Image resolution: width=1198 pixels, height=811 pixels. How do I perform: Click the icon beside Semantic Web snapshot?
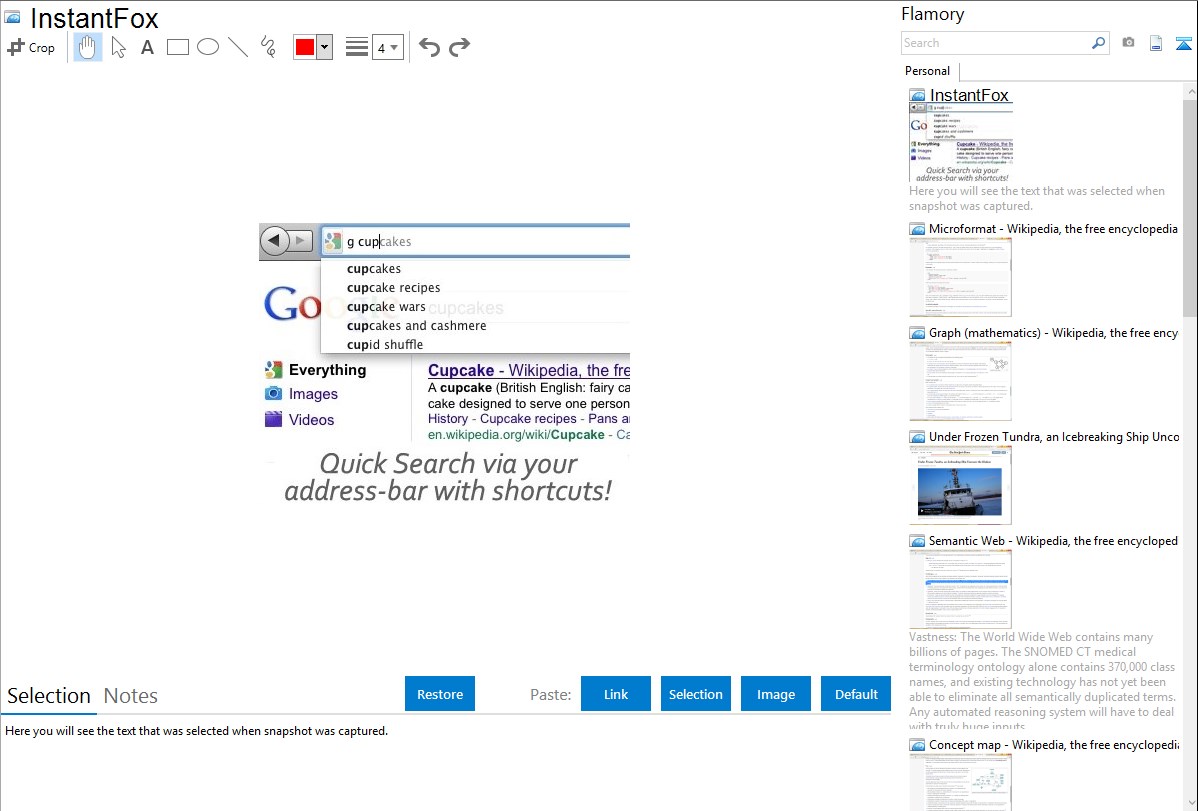tap(917, 541)
